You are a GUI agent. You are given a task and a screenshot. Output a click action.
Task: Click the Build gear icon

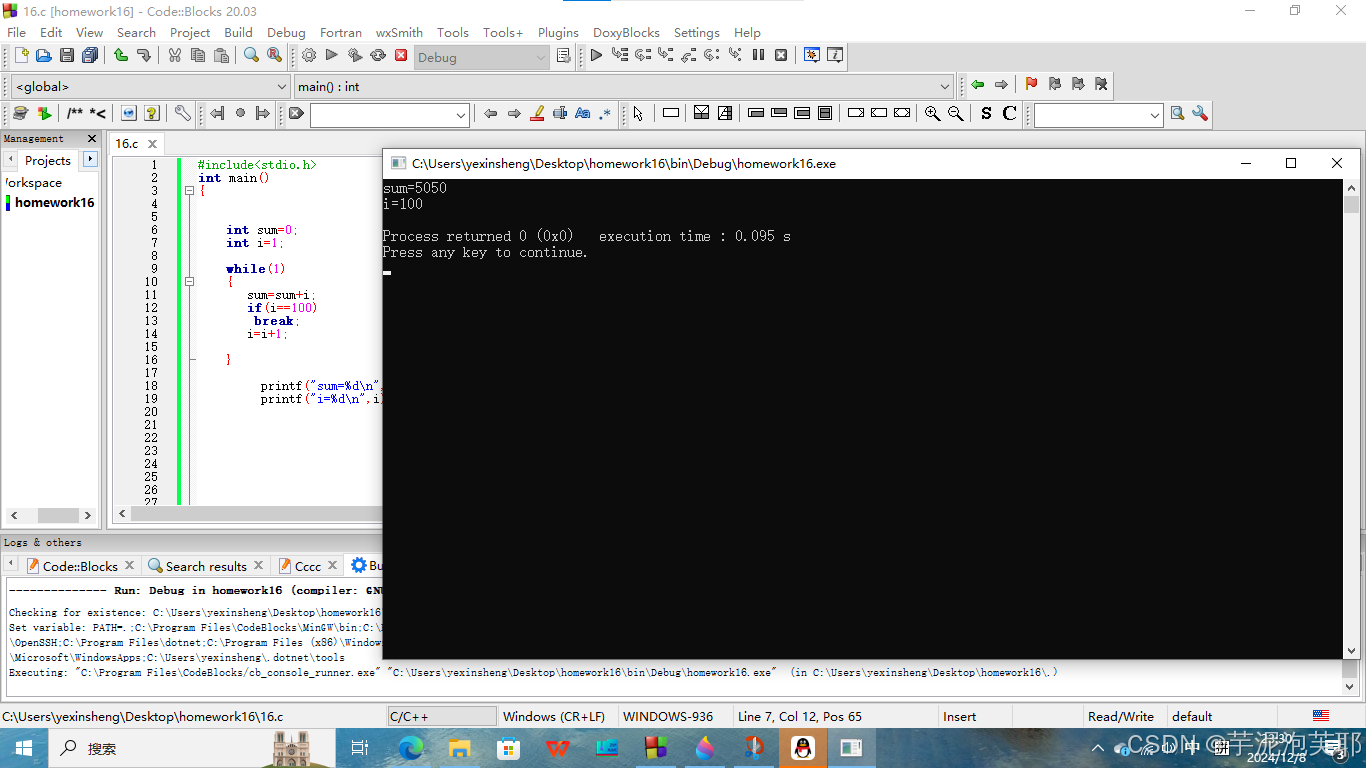coord(309,56)
